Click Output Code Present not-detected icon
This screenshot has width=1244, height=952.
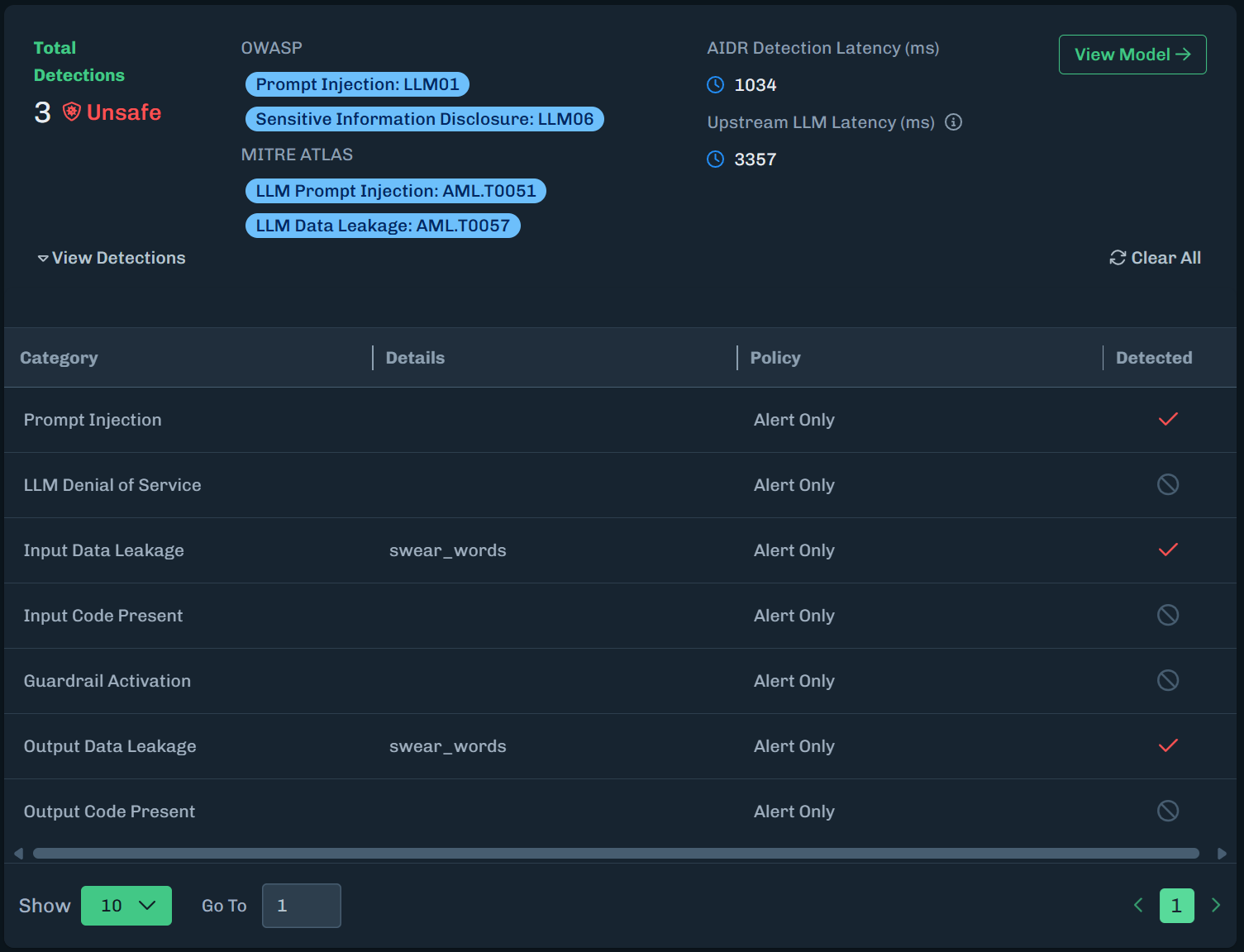coord(1167,812)
